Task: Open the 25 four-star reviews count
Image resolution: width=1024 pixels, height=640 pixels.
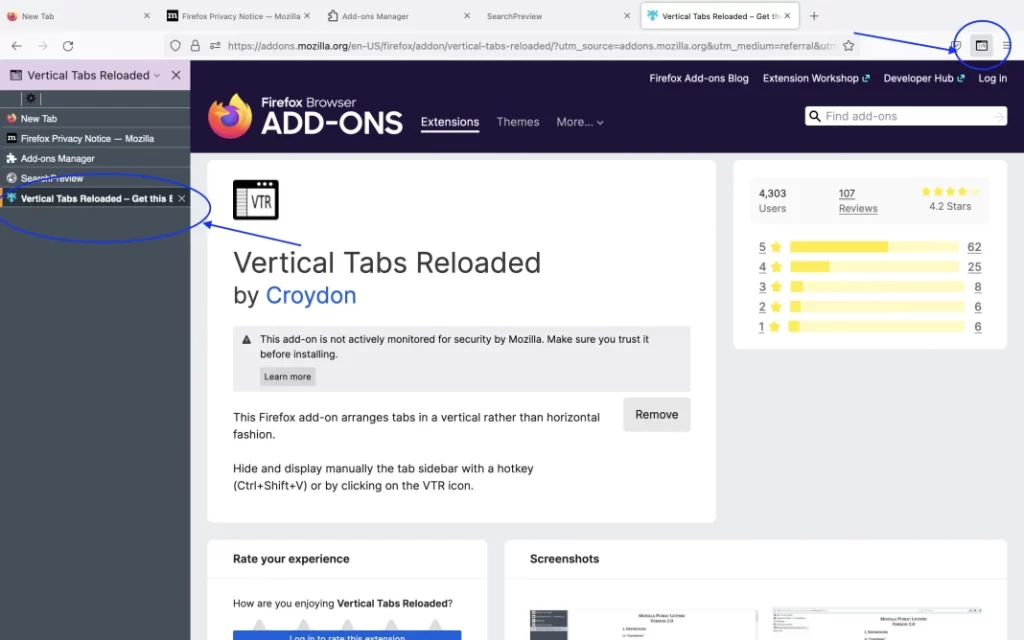Action: click(x=974, y=266)
